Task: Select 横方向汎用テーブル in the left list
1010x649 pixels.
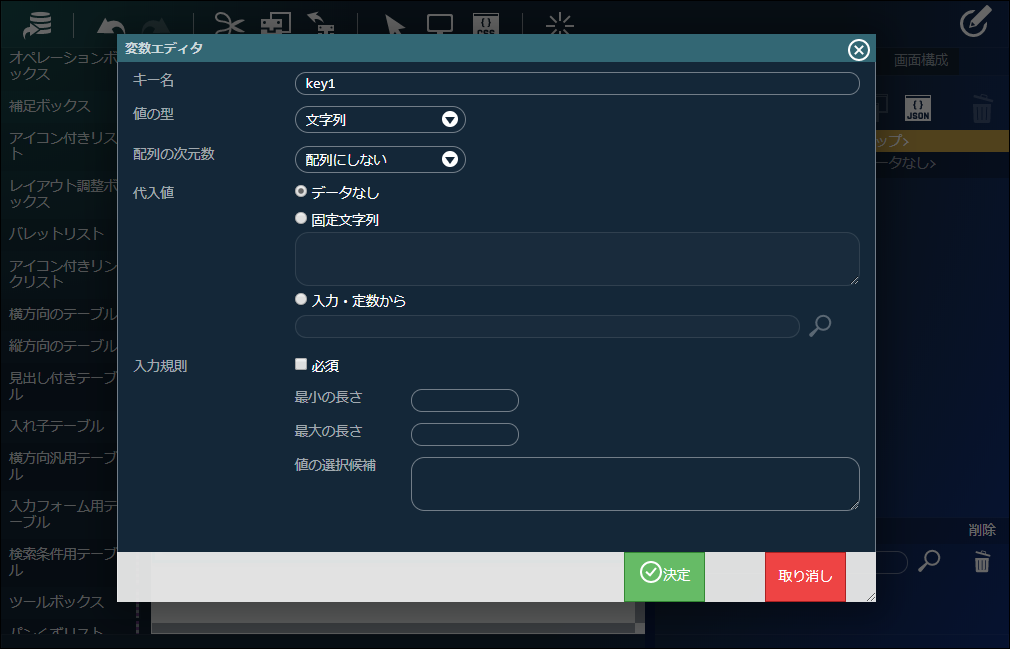Action: pos(63,466)
